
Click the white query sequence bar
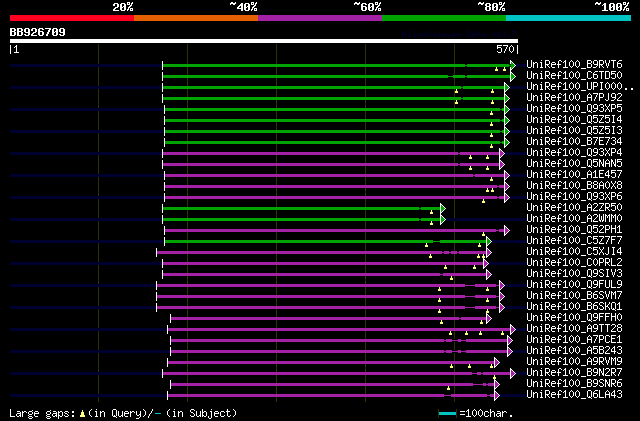[264, 41]
